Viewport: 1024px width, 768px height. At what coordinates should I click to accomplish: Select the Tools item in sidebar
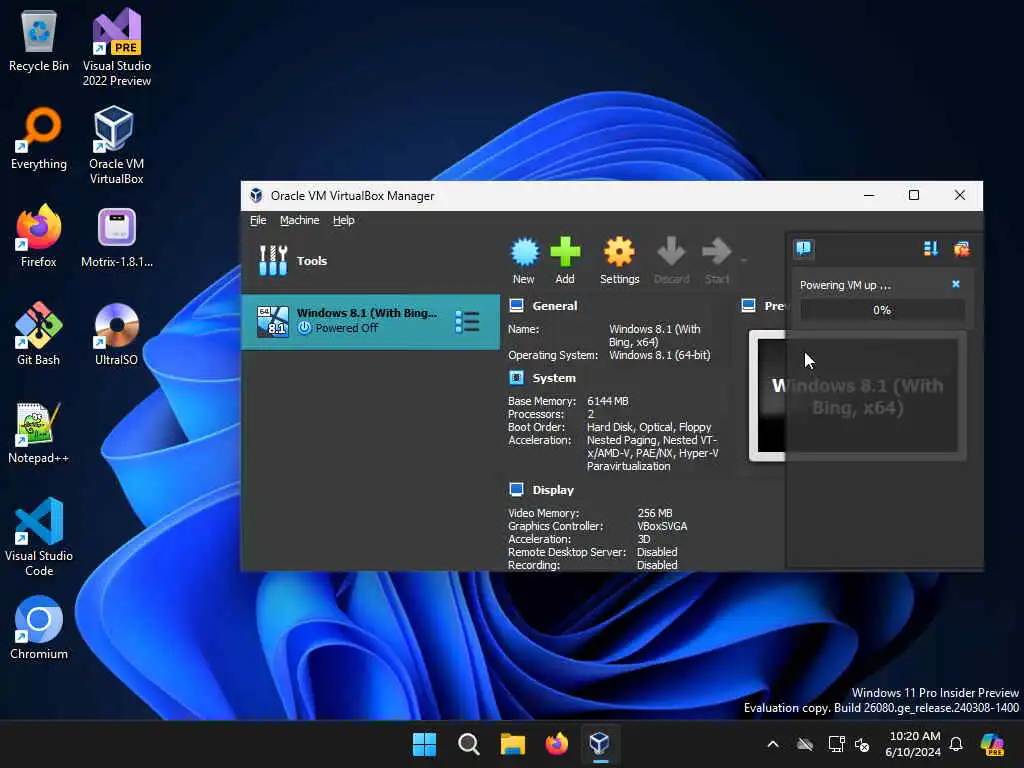coord(370,261)
